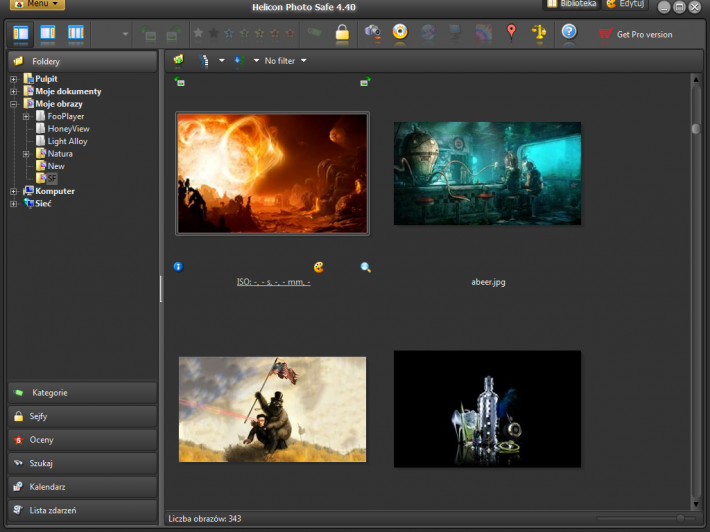
Task: Click the camera import icon
Action: pos(373,32)
